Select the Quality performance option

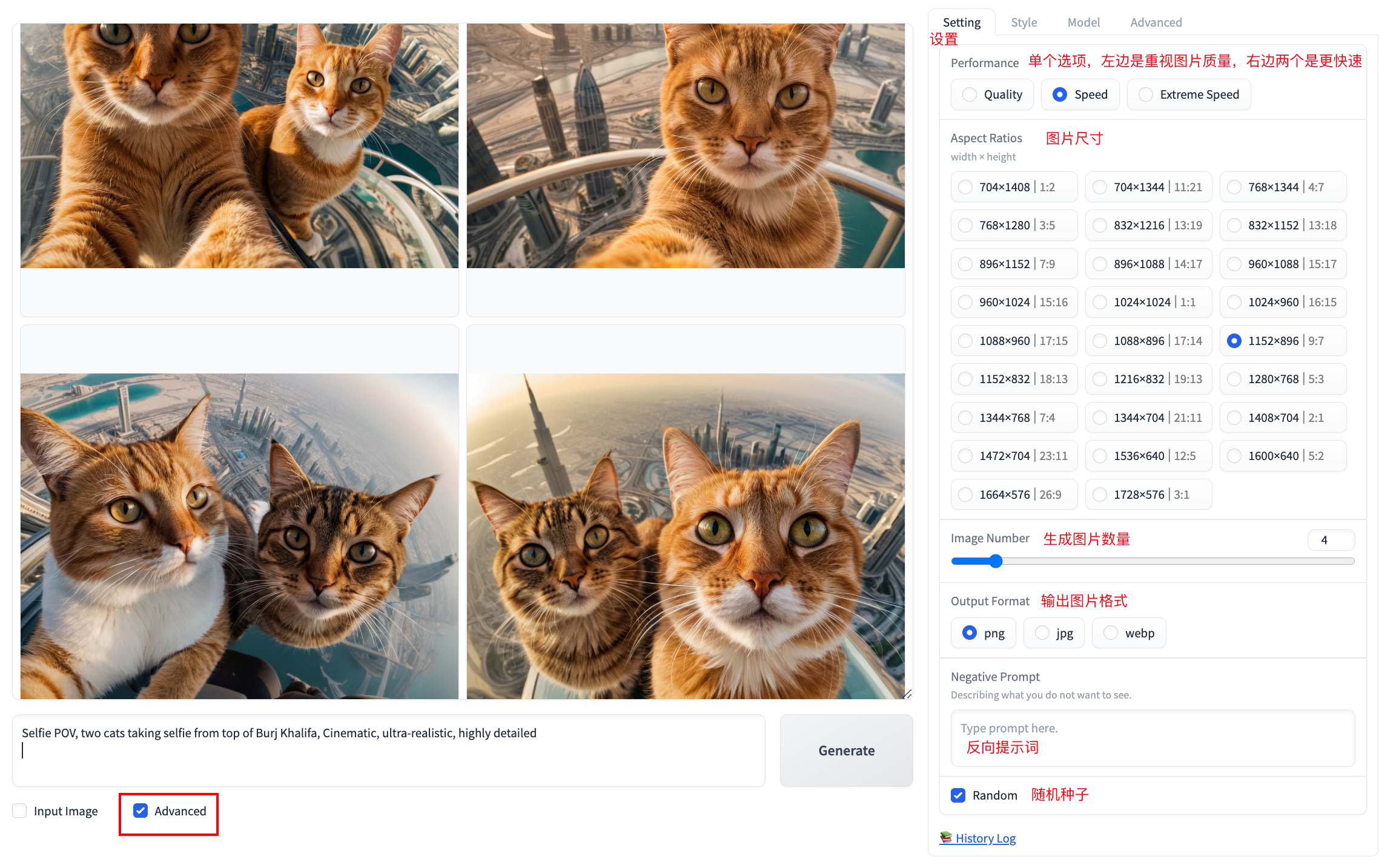pos(970,94)
